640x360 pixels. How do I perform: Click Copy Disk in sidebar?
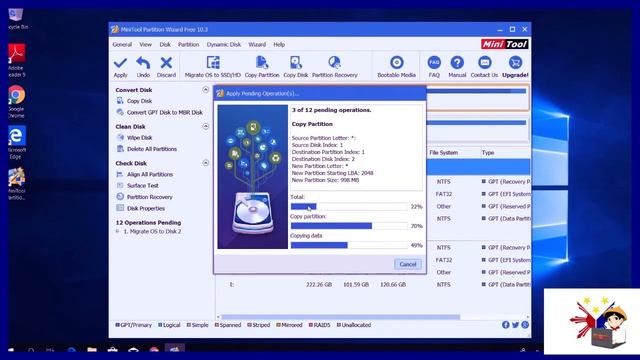(x=139, y=101)
